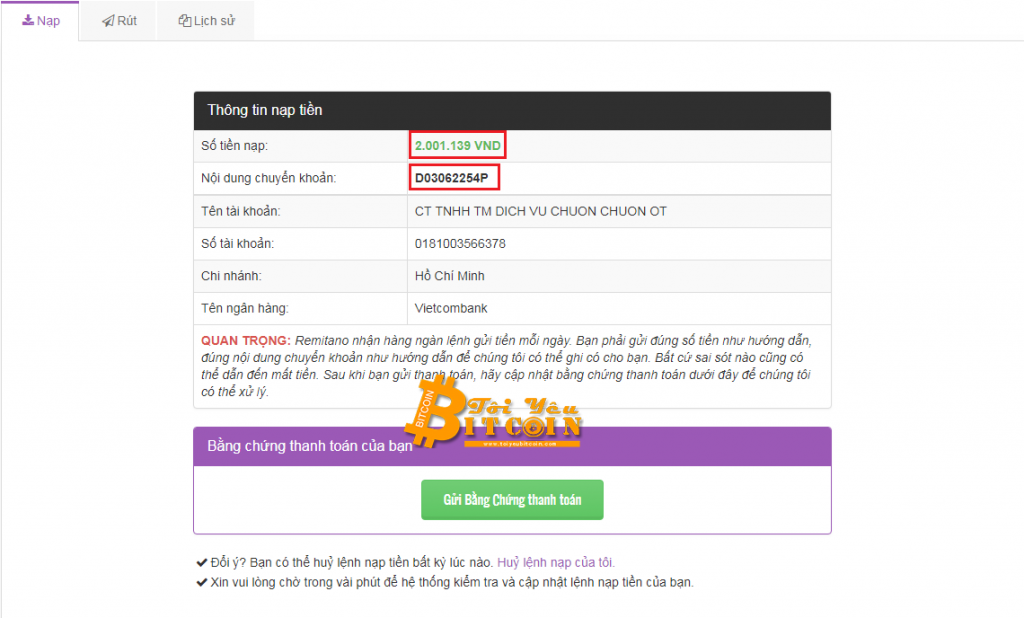Click the "Huỷ lệnh nạp của tôi" link
The height and width of the screenshot is (618, 1024).
(563, 563)
